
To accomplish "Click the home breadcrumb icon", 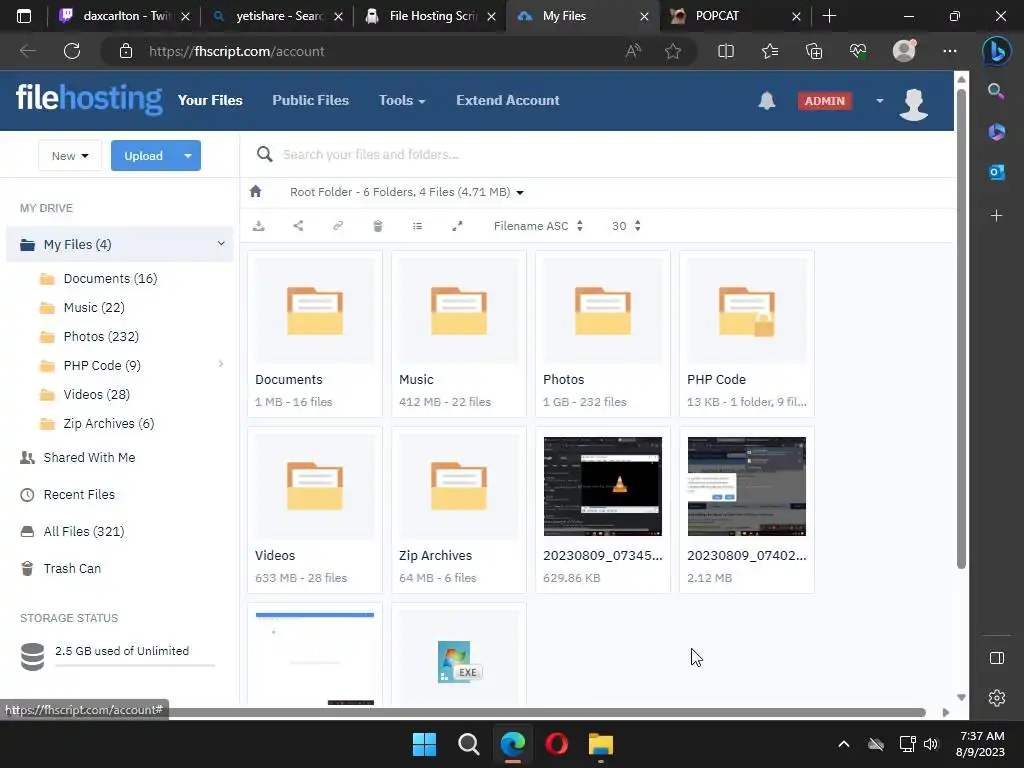I will coord(255,191).
